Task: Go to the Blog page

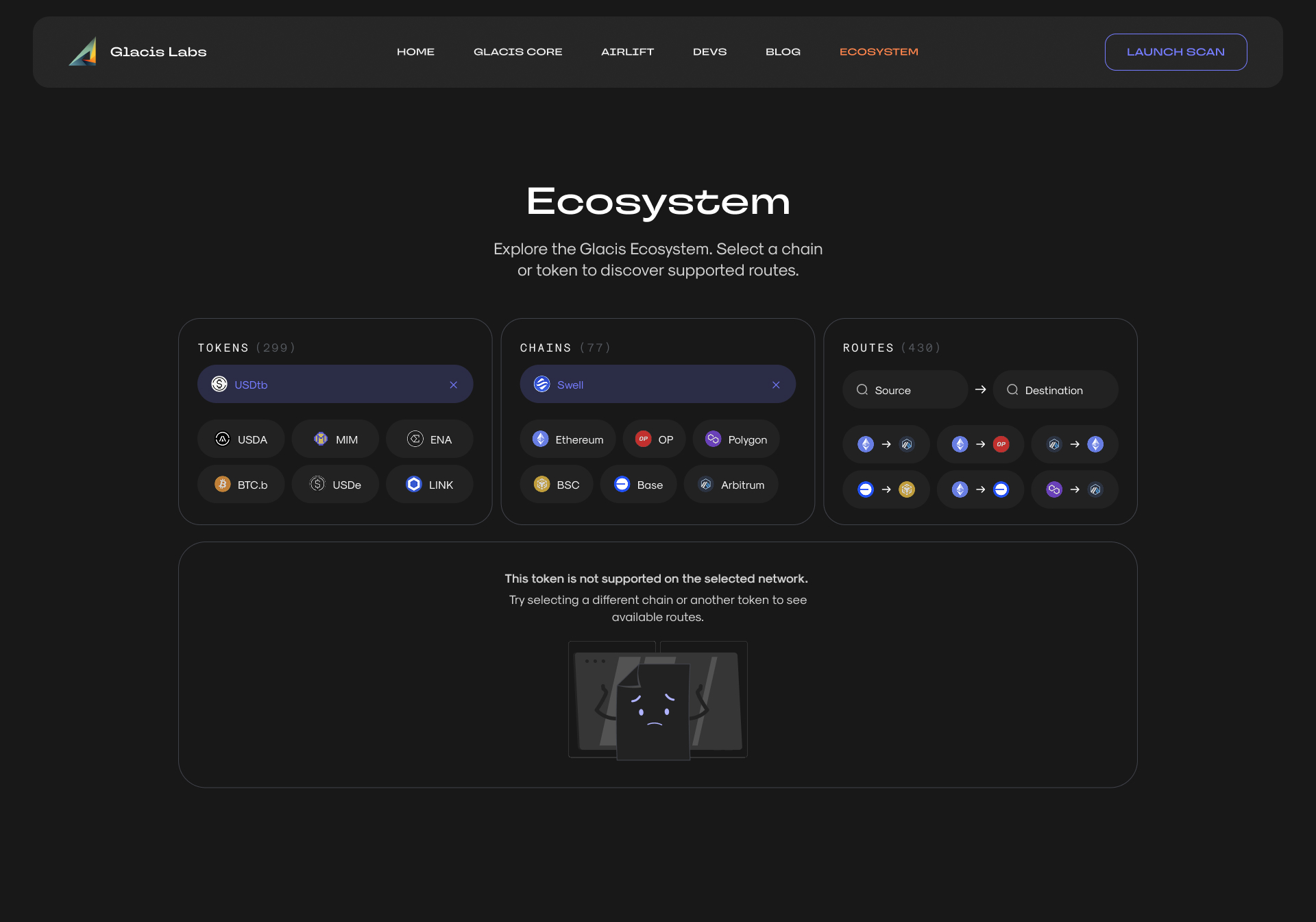Action: coord(783,52)
